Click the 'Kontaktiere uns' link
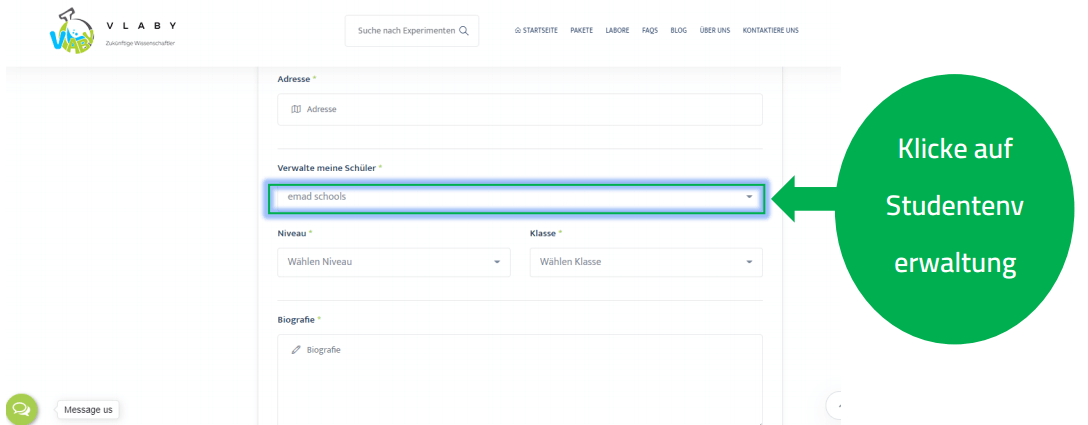 pyautogui.click(x=770, y=30)
